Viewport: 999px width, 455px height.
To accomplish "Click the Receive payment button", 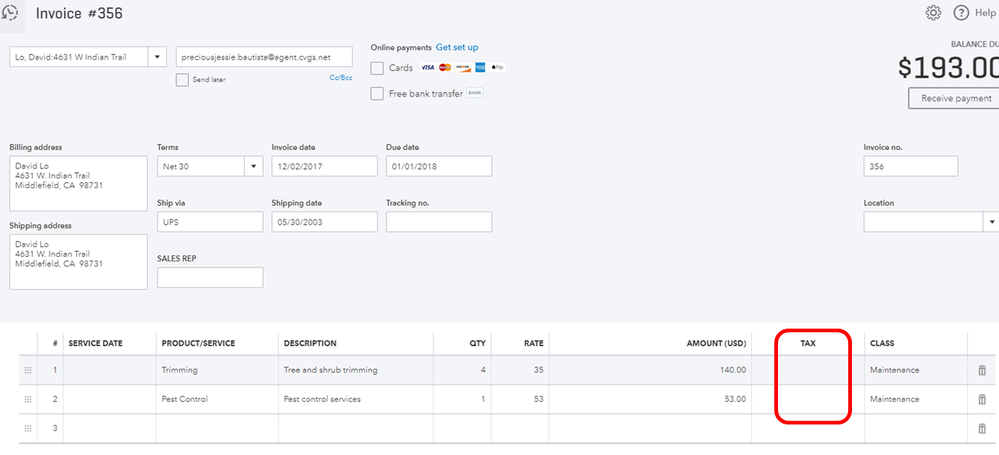I will 956,98.
